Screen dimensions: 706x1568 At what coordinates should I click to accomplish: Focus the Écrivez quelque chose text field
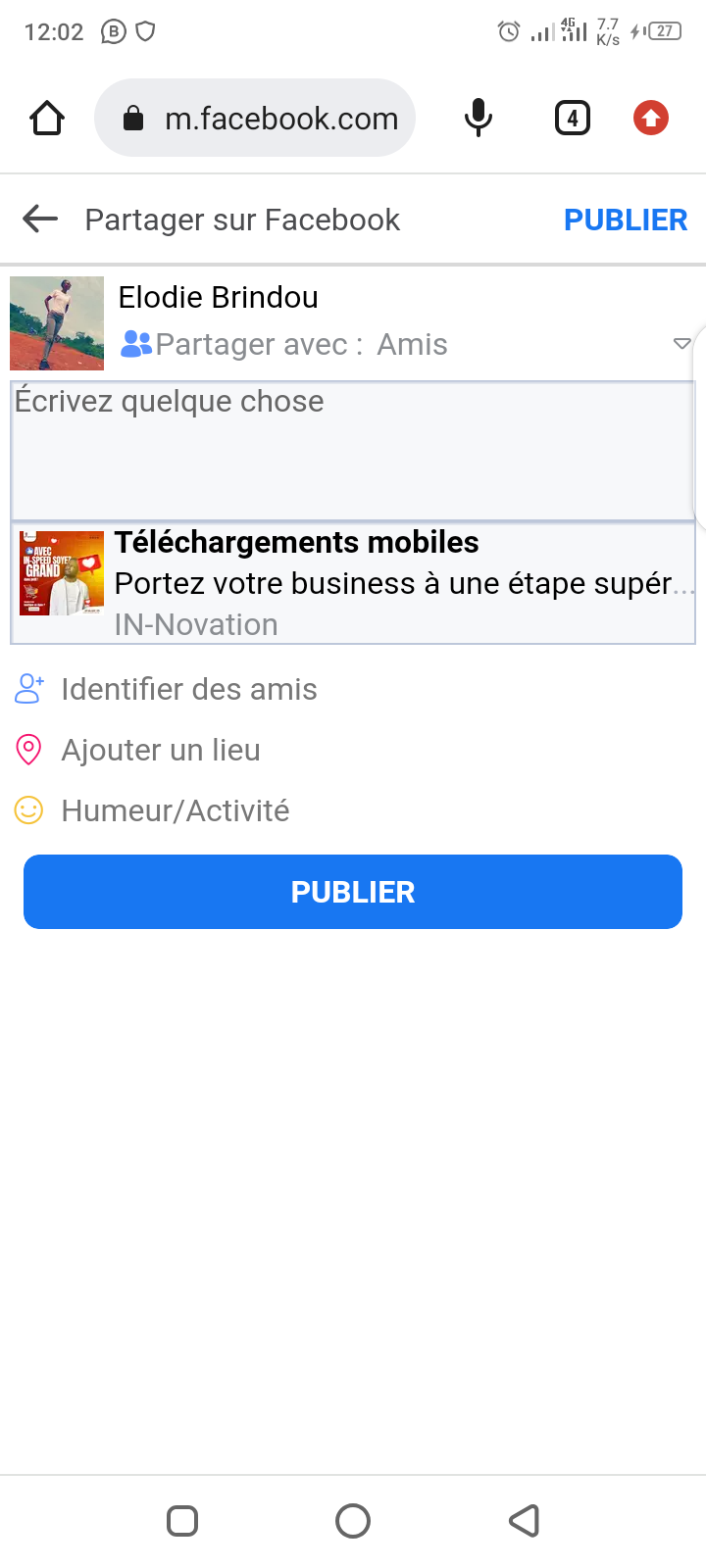click(x=353, y=451)
